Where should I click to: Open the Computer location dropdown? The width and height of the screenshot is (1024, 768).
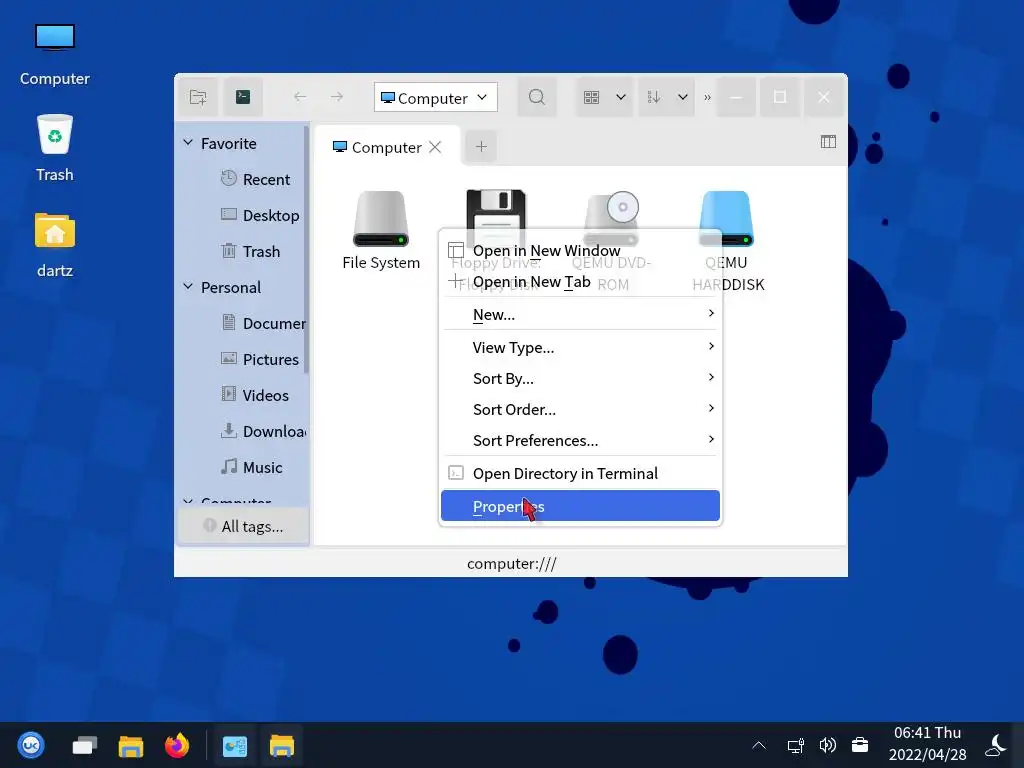click(x=436, y=97)
